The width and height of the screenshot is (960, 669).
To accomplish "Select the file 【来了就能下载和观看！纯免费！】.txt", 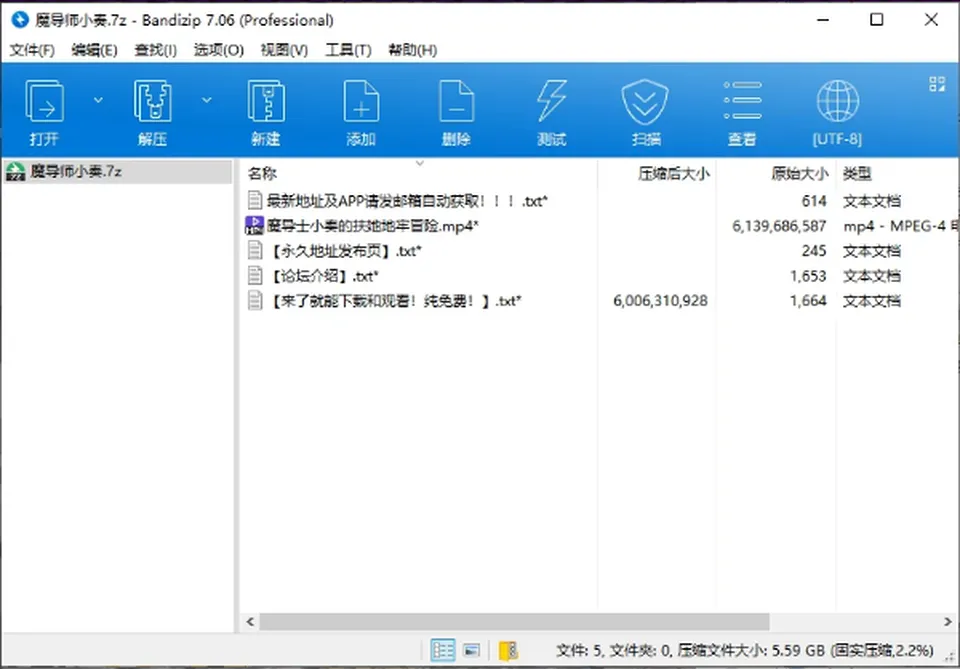I will click(395, 301).
